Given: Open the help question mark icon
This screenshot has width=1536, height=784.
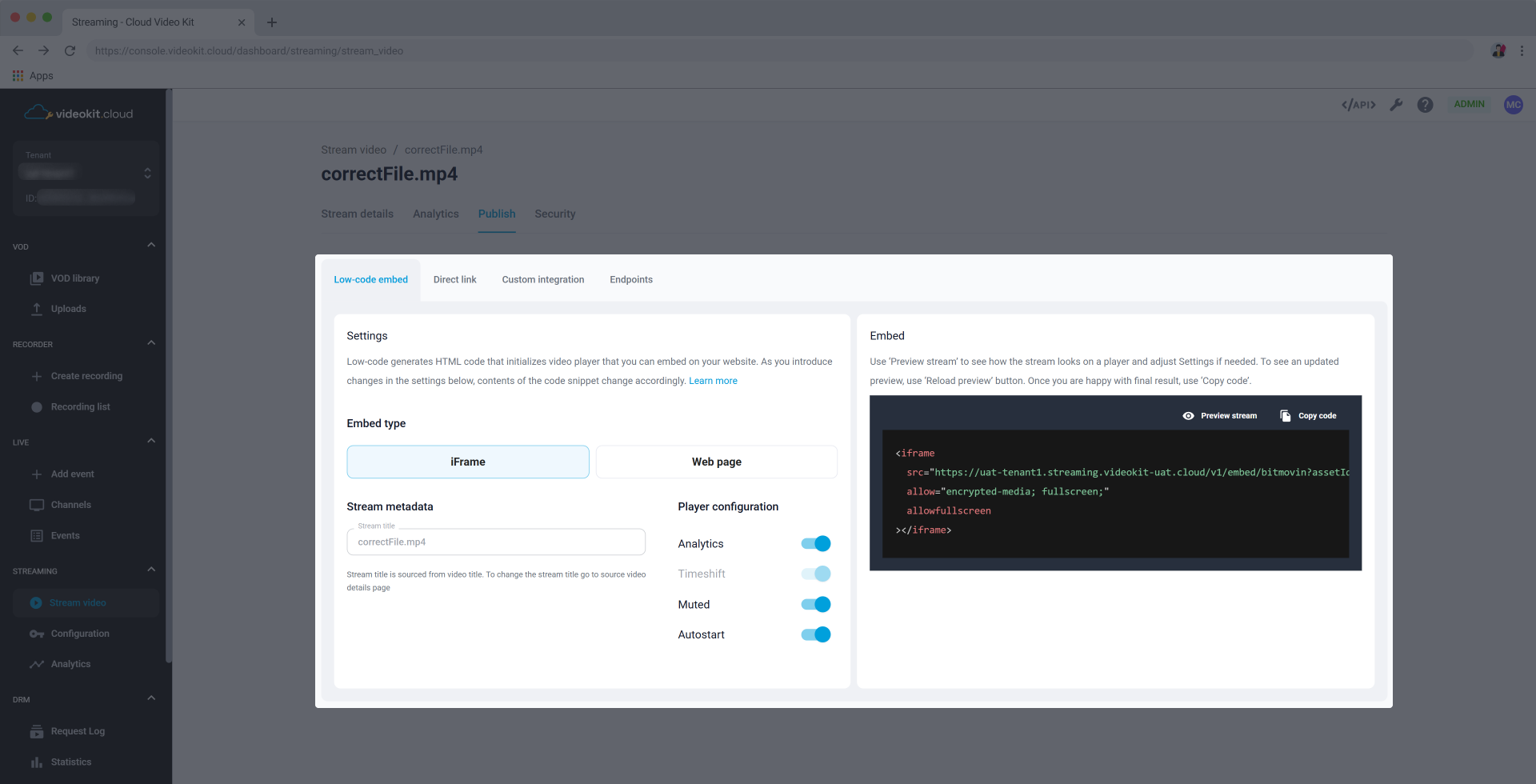Looking at the screenshot, I should (x=1425, y=105).
